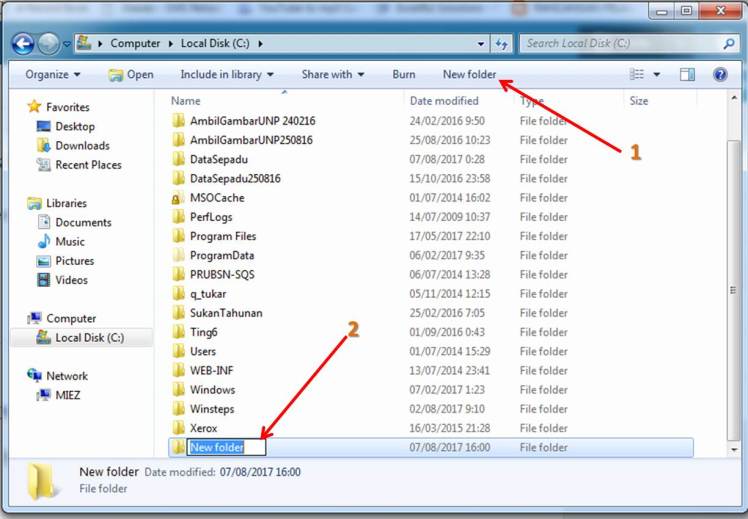The height and width of the screenshot is (519, 748).
Task: Select Music library in sidebar
Action: (70, 242)
